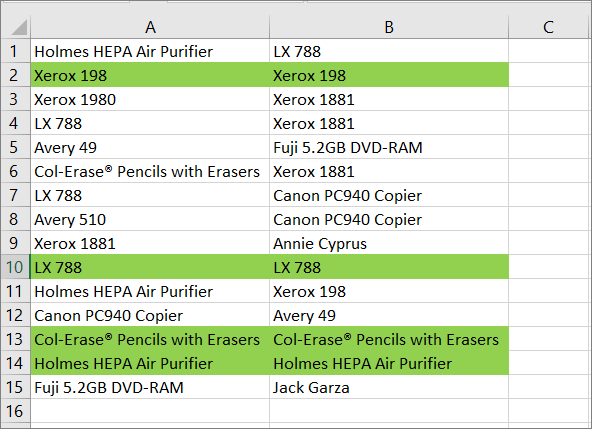Select highlighted cell B10 LX 788
Screen dimensions: 592x429
click(x=389, y=267)
